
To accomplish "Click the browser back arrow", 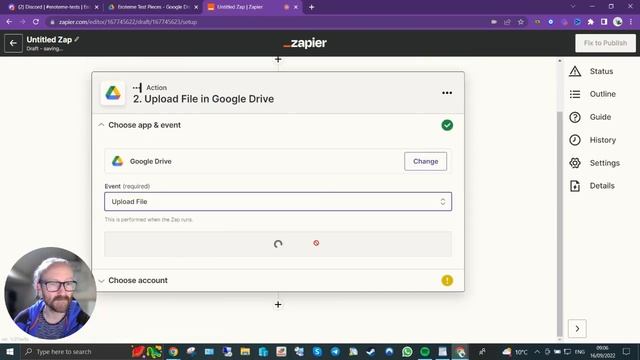I will pos(9,22).
